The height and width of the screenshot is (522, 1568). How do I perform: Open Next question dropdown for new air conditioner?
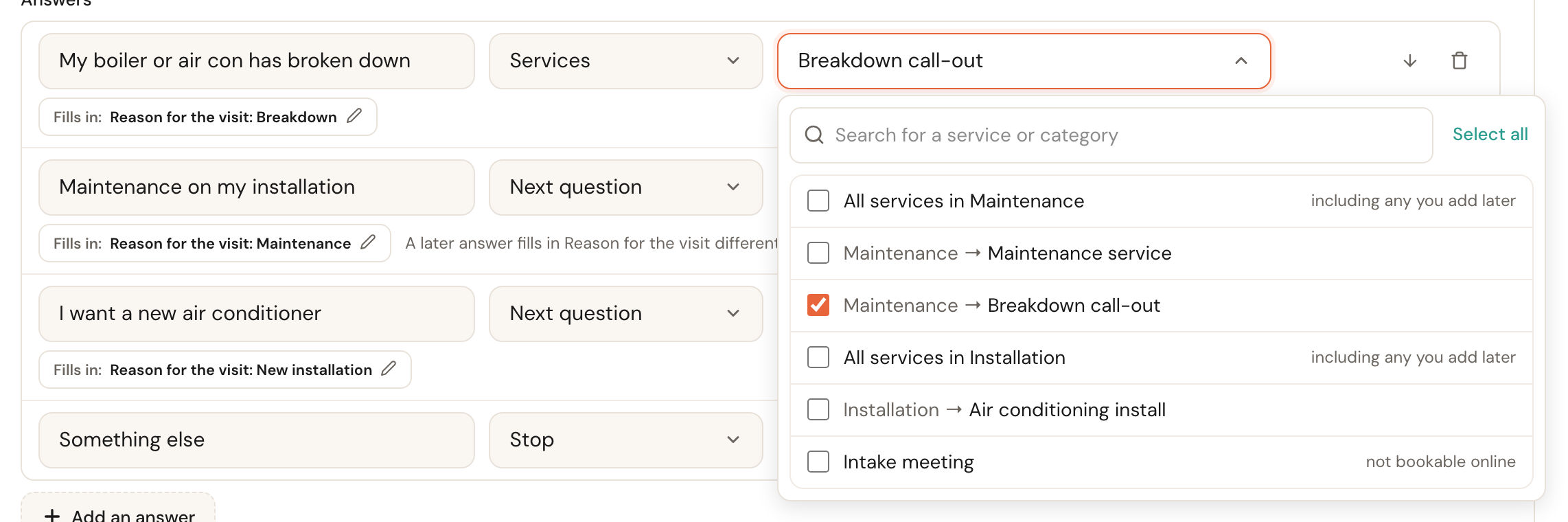(626, 314)
